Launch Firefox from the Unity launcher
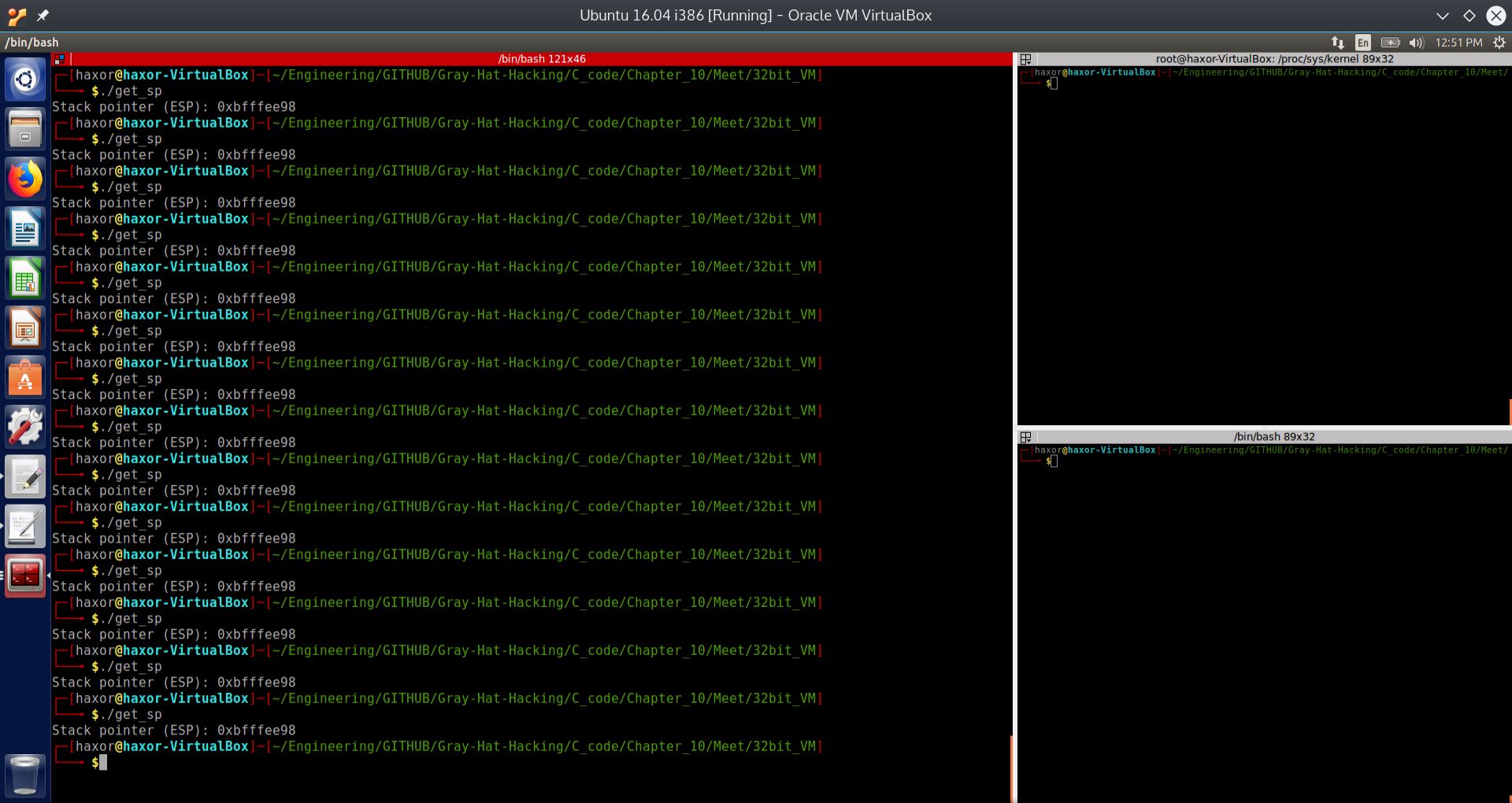This screenshot has height=803, width=1512. (24, 179)
